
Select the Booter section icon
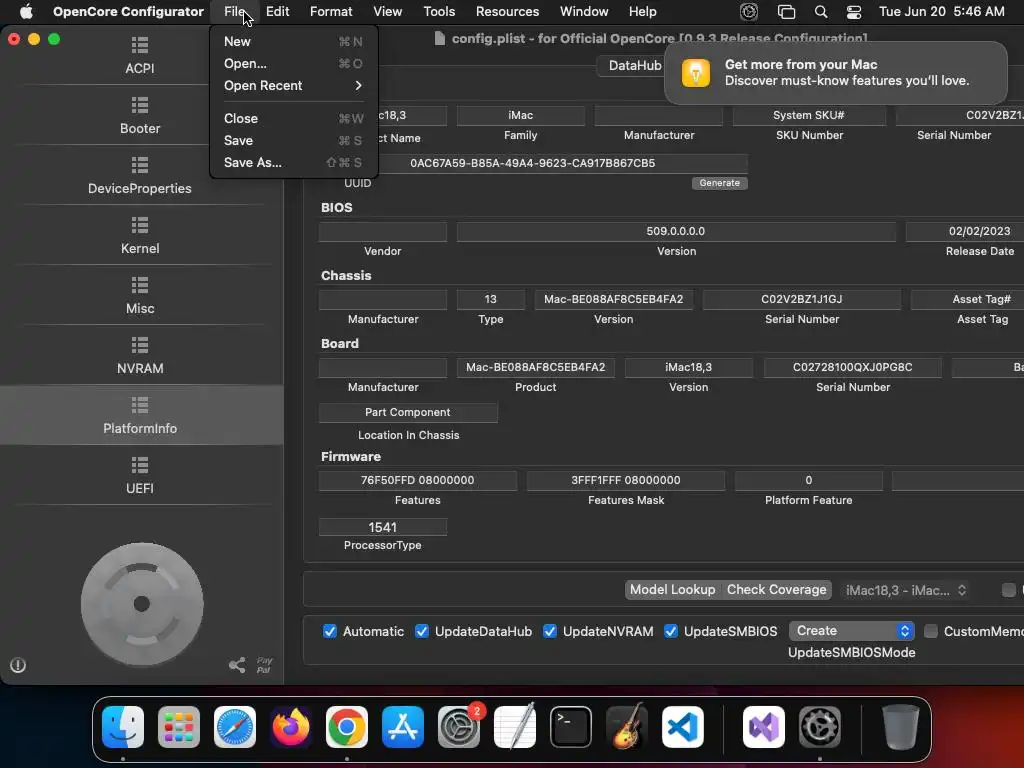(x=140, y=105)
